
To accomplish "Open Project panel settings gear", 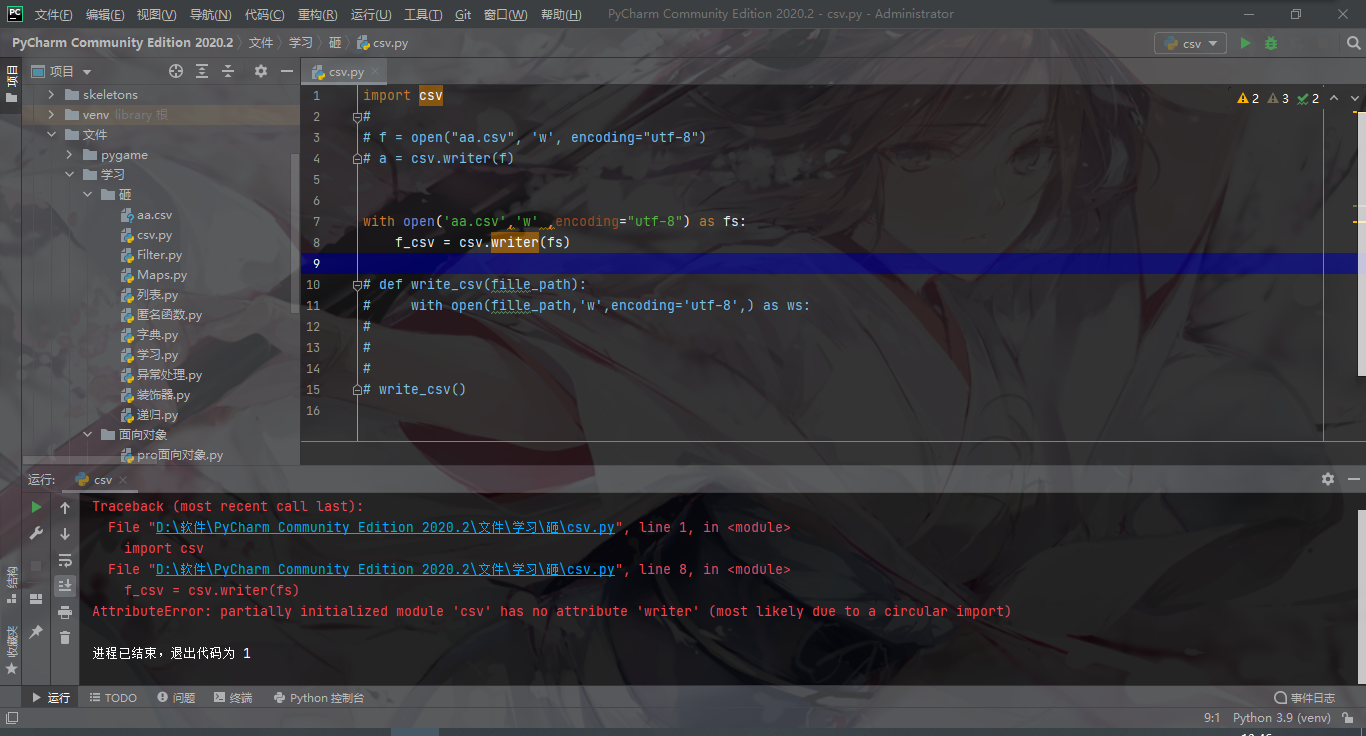I will (x=261, y=70).
